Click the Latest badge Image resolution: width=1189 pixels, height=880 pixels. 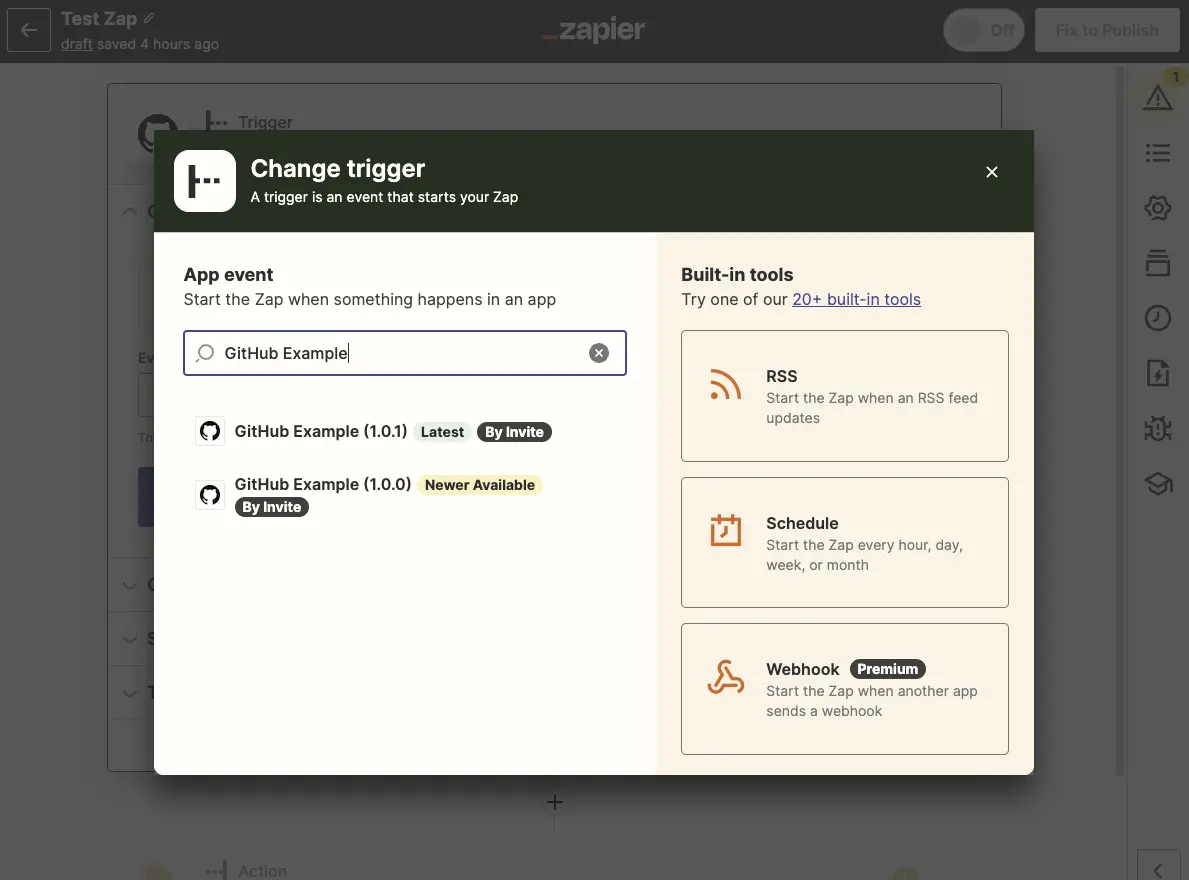pyautogui.click(x=442, y=432)
